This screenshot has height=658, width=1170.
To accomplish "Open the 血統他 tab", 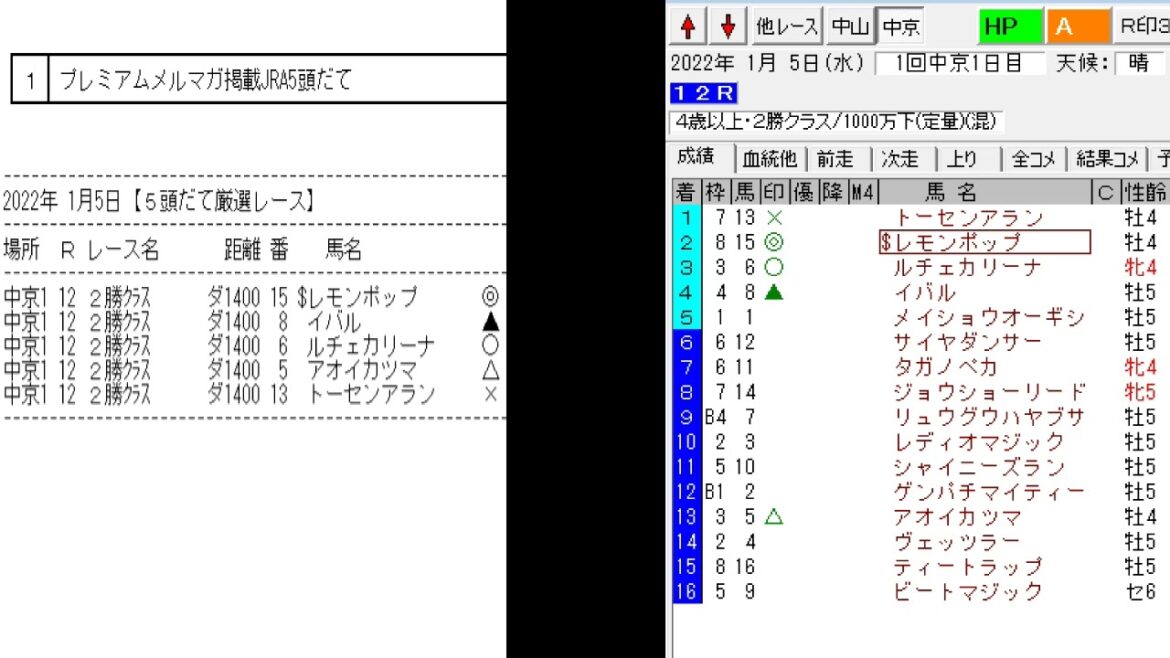I will pyautogui.click(x=768, y=159).
